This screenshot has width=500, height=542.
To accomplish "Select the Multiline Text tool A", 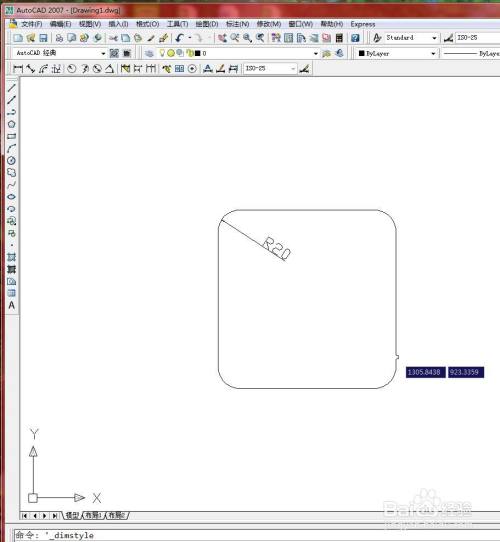I will (11, 306).
